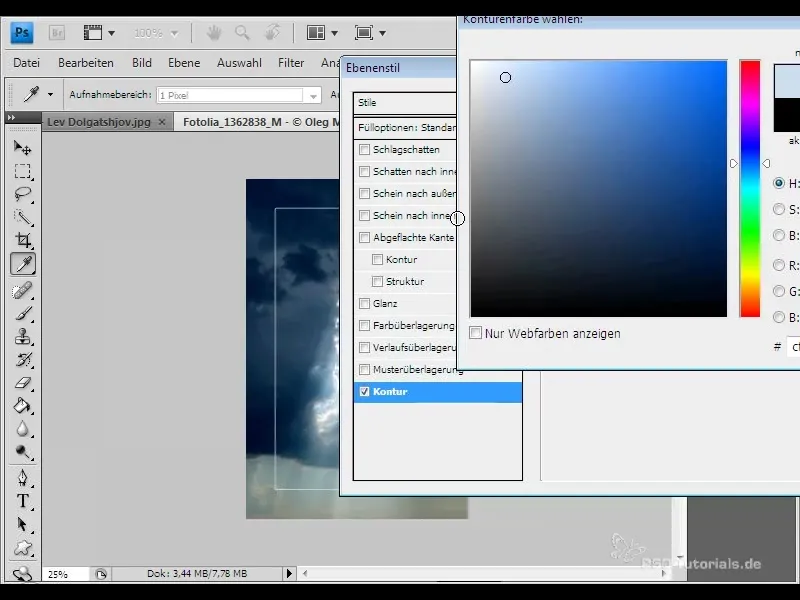Select the Paint Bucket tool

(x=22, y=406)
